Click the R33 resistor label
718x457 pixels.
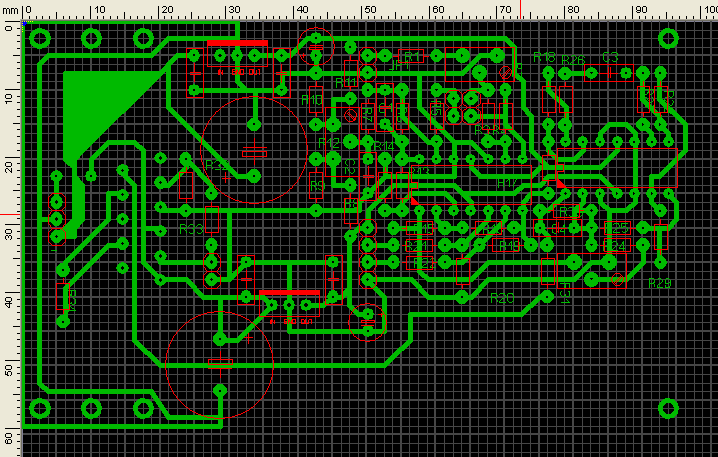click(191, 229)
